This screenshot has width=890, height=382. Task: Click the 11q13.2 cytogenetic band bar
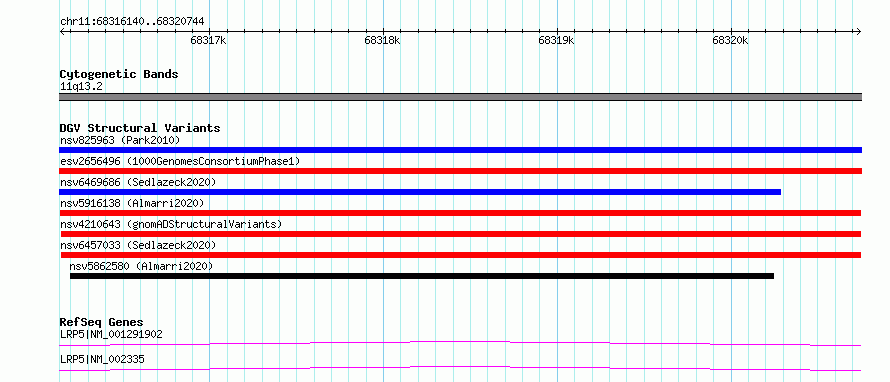[460, 97]
